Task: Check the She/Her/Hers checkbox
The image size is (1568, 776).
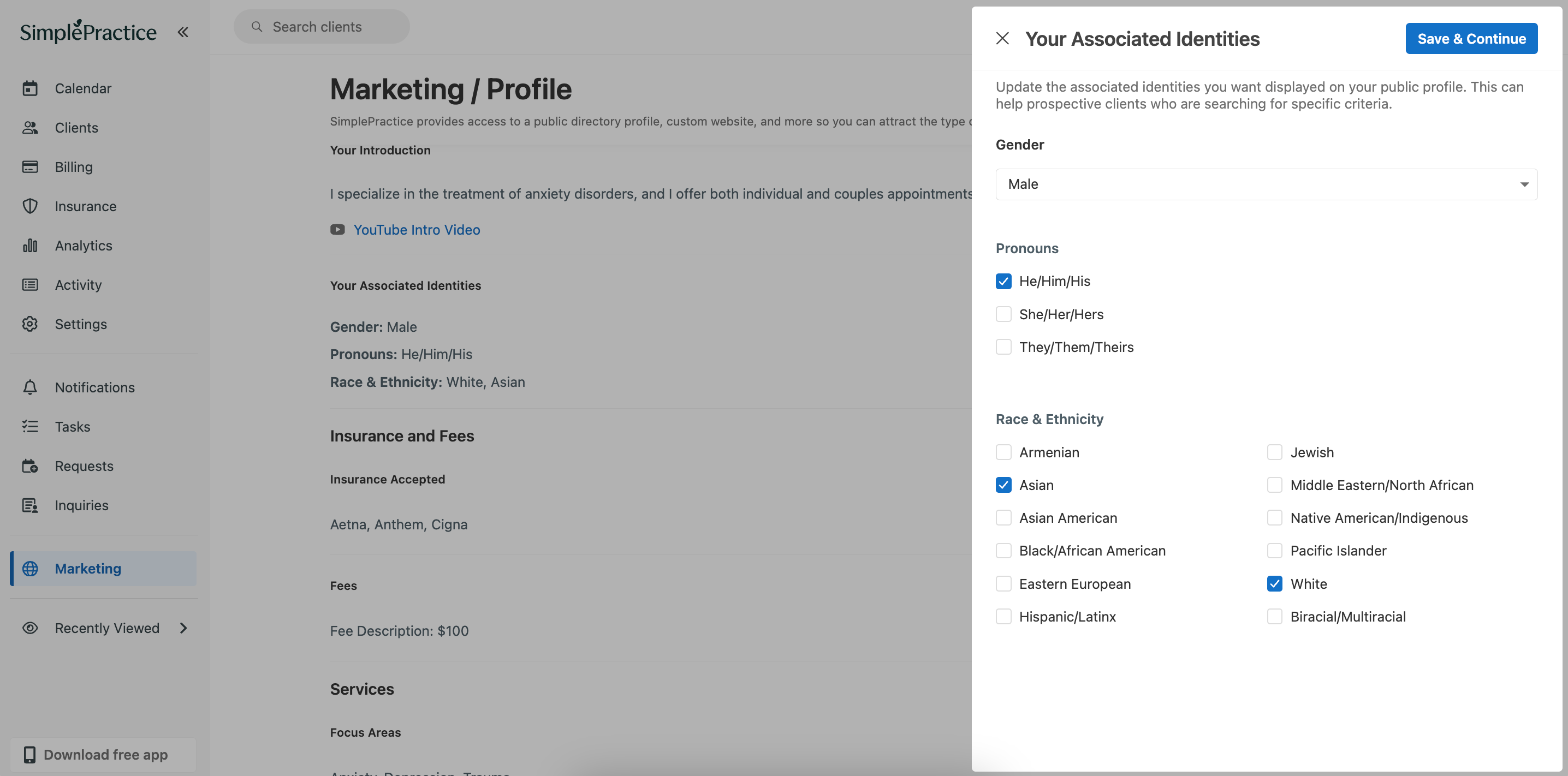Action: [1003, 314]
